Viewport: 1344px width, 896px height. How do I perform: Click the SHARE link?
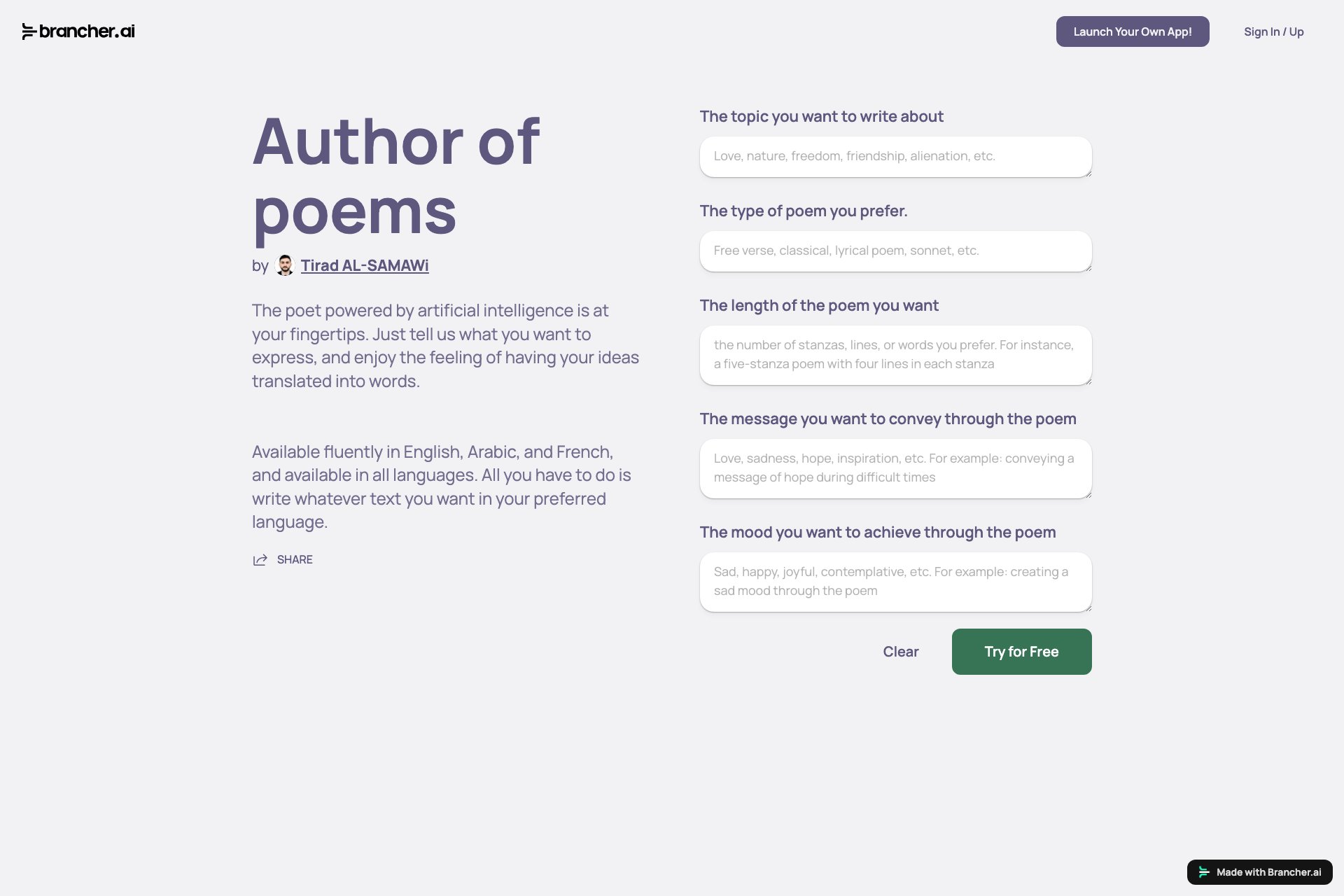pos(295,559)
